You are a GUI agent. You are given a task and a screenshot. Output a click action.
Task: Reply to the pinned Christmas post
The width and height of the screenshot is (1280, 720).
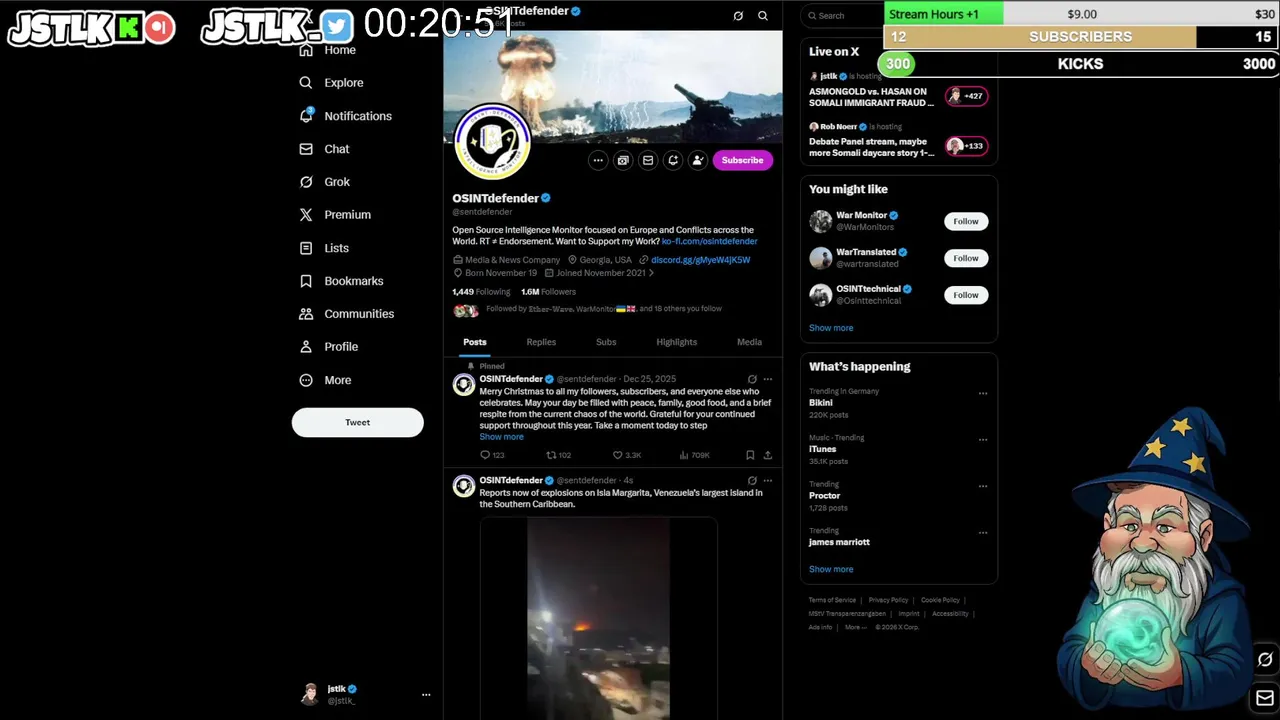[492, 455]
